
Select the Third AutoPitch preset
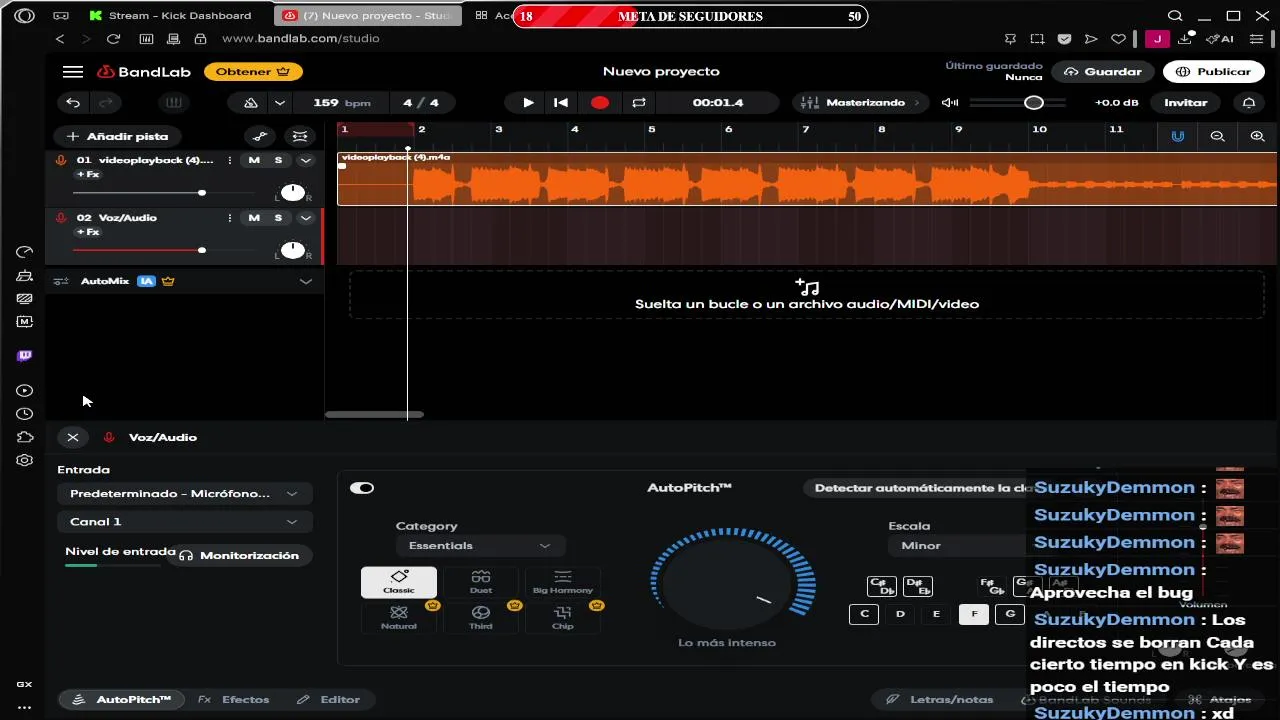point(481,617)
